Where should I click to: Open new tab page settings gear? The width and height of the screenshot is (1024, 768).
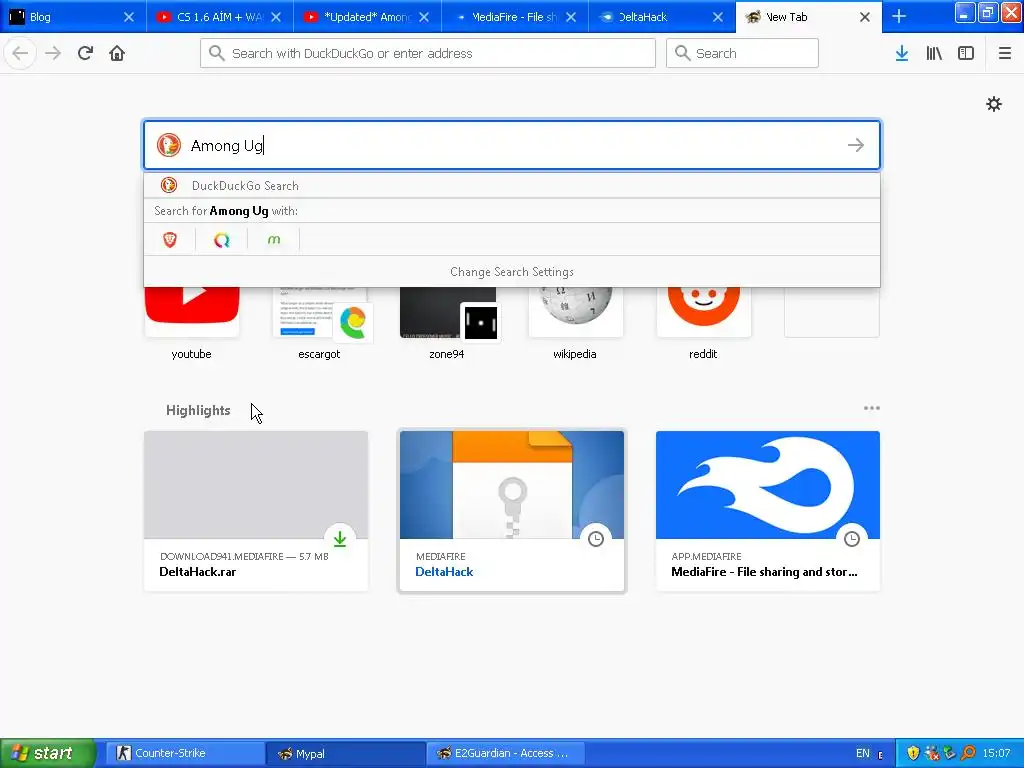coord(993,104)
